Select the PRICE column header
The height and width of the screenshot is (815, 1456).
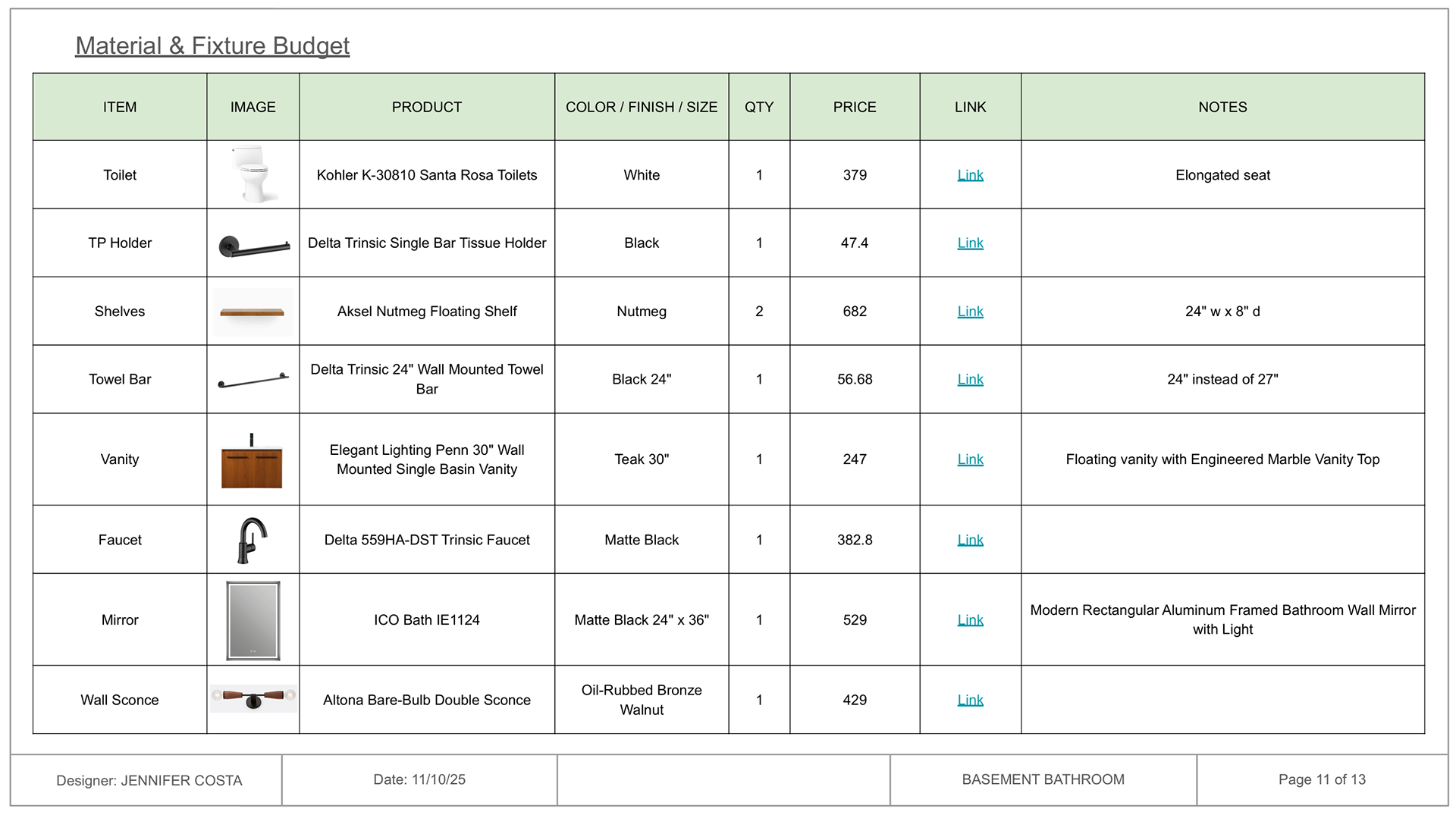coord(855,107)
